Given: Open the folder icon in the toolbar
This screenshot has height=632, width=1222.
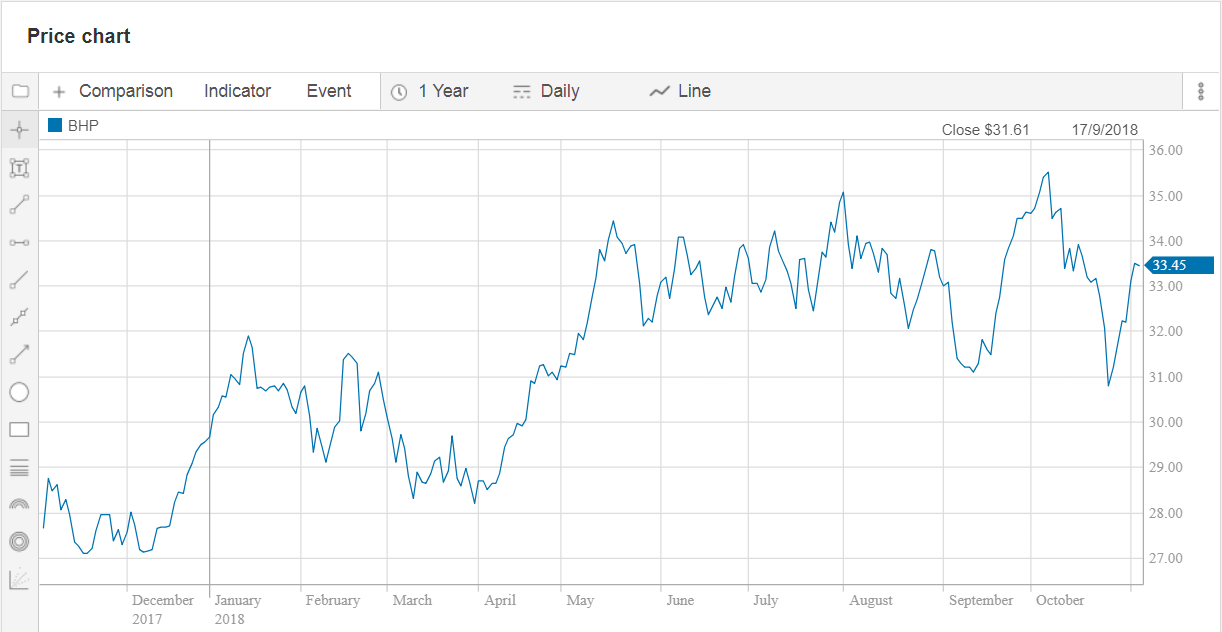Looking at the screenshot, I should (19, 91).
